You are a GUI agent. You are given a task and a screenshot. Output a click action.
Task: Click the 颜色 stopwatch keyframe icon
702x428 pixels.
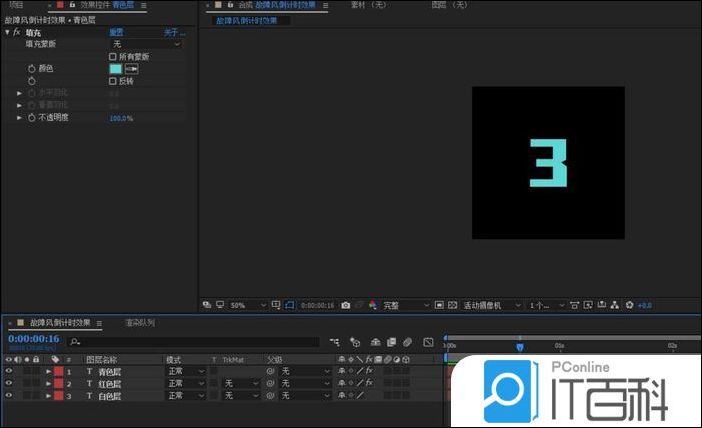click(31, 69)
